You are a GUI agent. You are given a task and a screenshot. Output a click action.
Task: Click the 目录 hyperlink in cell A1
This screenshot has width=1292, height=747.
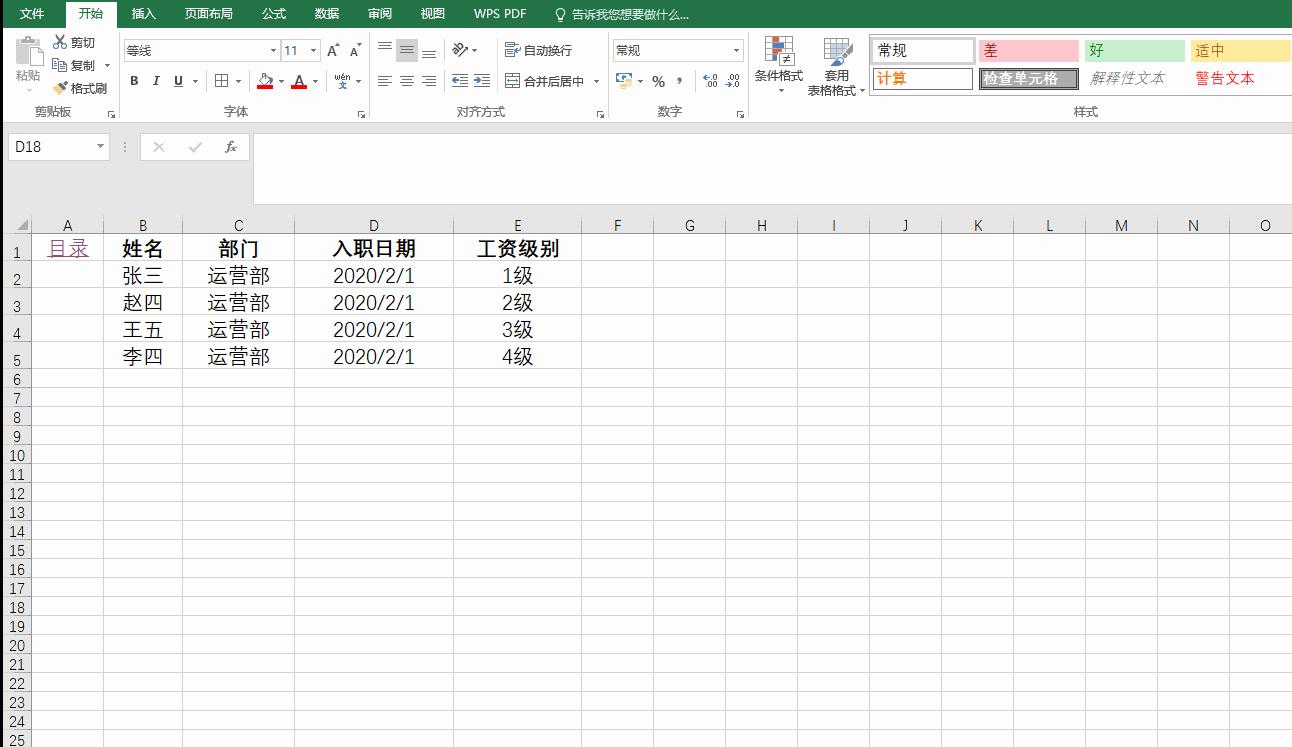(x=68, y=248)
